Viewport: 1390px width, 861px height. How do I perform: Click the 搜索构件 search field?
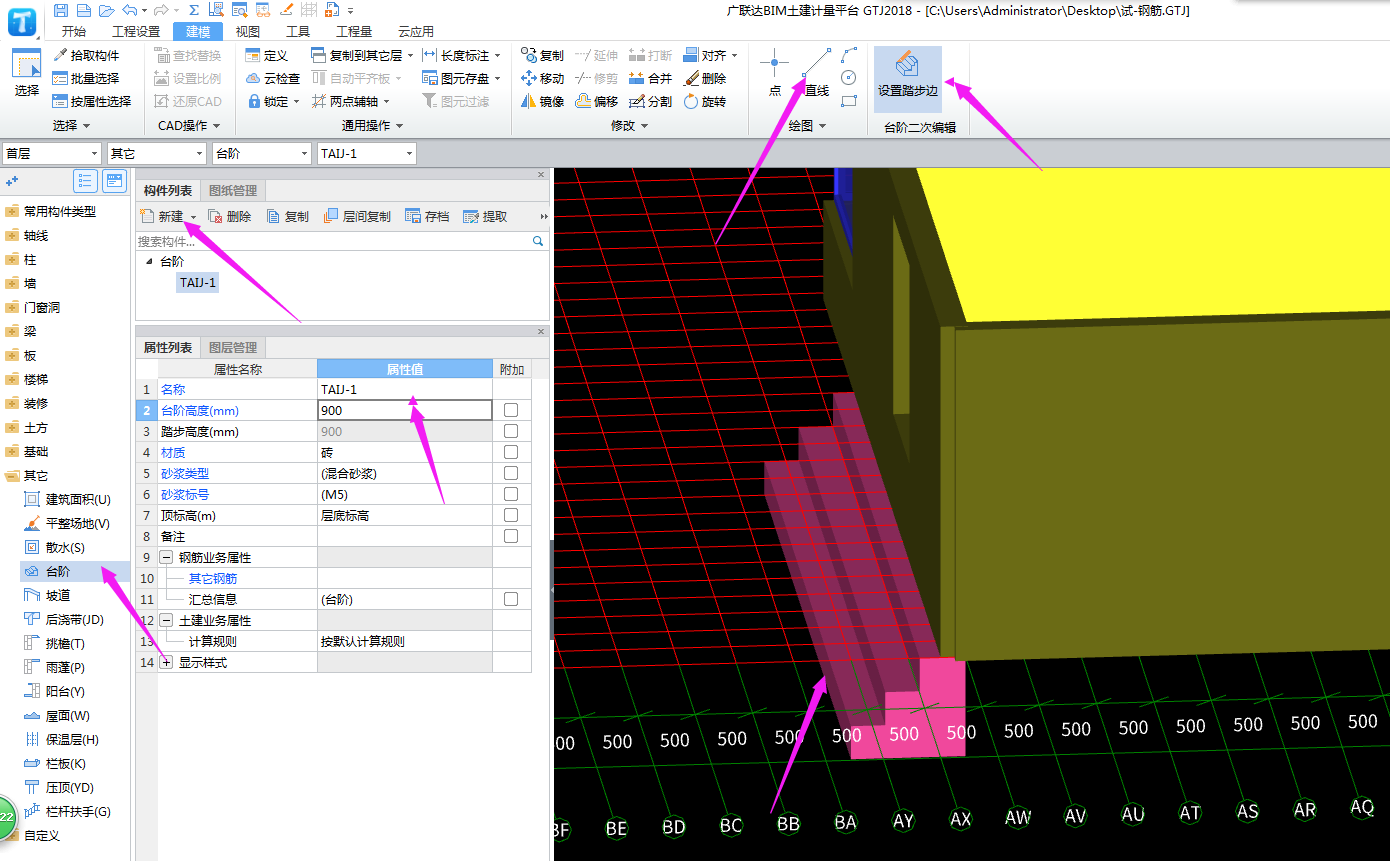pyautogui.click(x=342, y=241)
